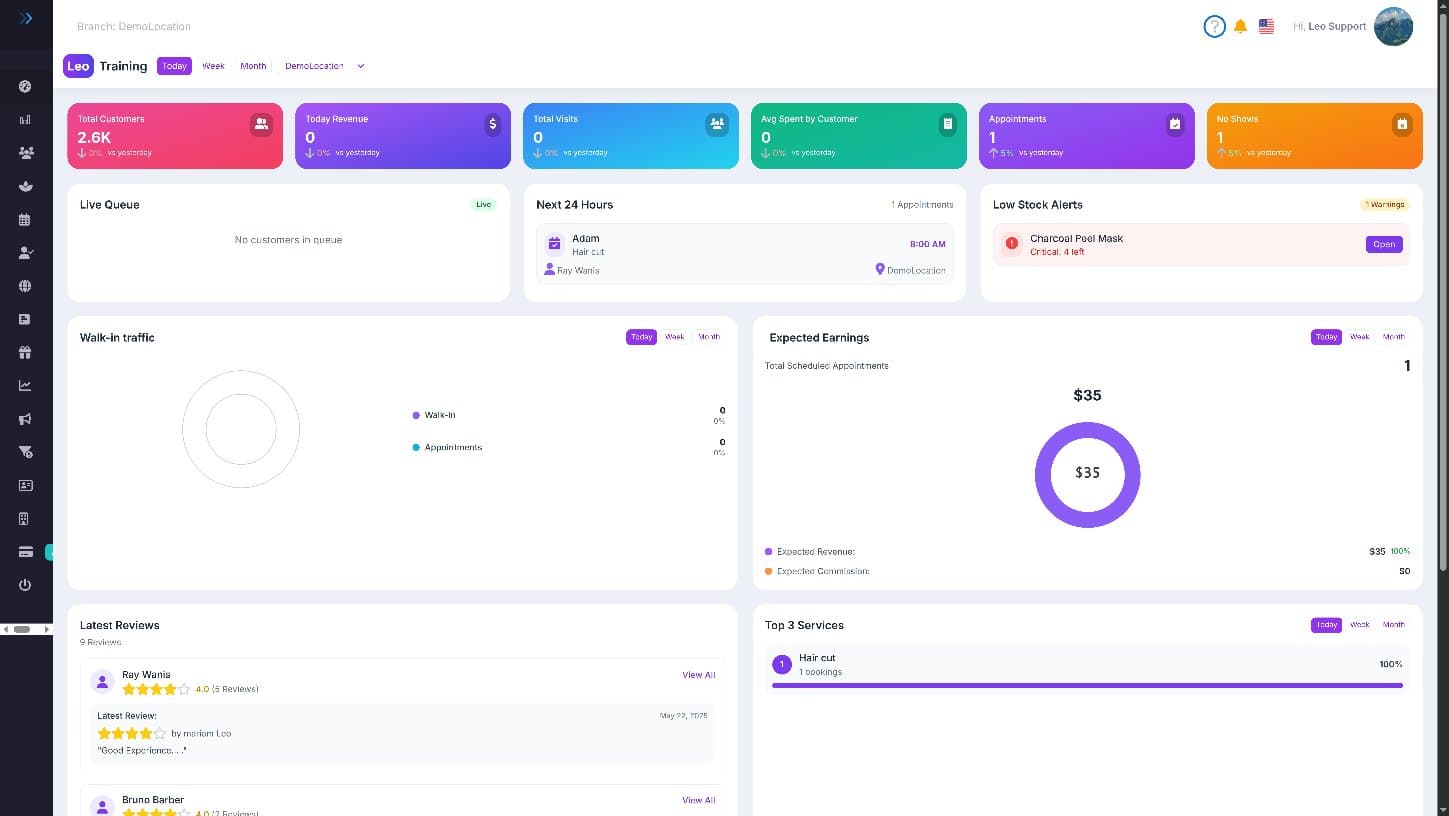Image resolution: width=1449 pixels, height=816 pixels.
Task: Click the DemoLocation pin in appointment
Action: coord(880,269)
